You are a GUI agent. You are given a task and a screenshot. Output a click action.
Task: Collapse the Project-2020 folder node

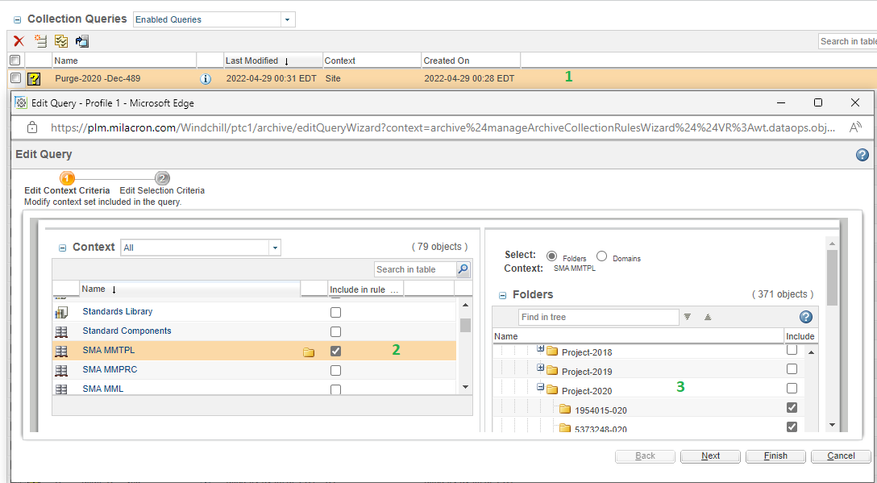tap(540, 388)
